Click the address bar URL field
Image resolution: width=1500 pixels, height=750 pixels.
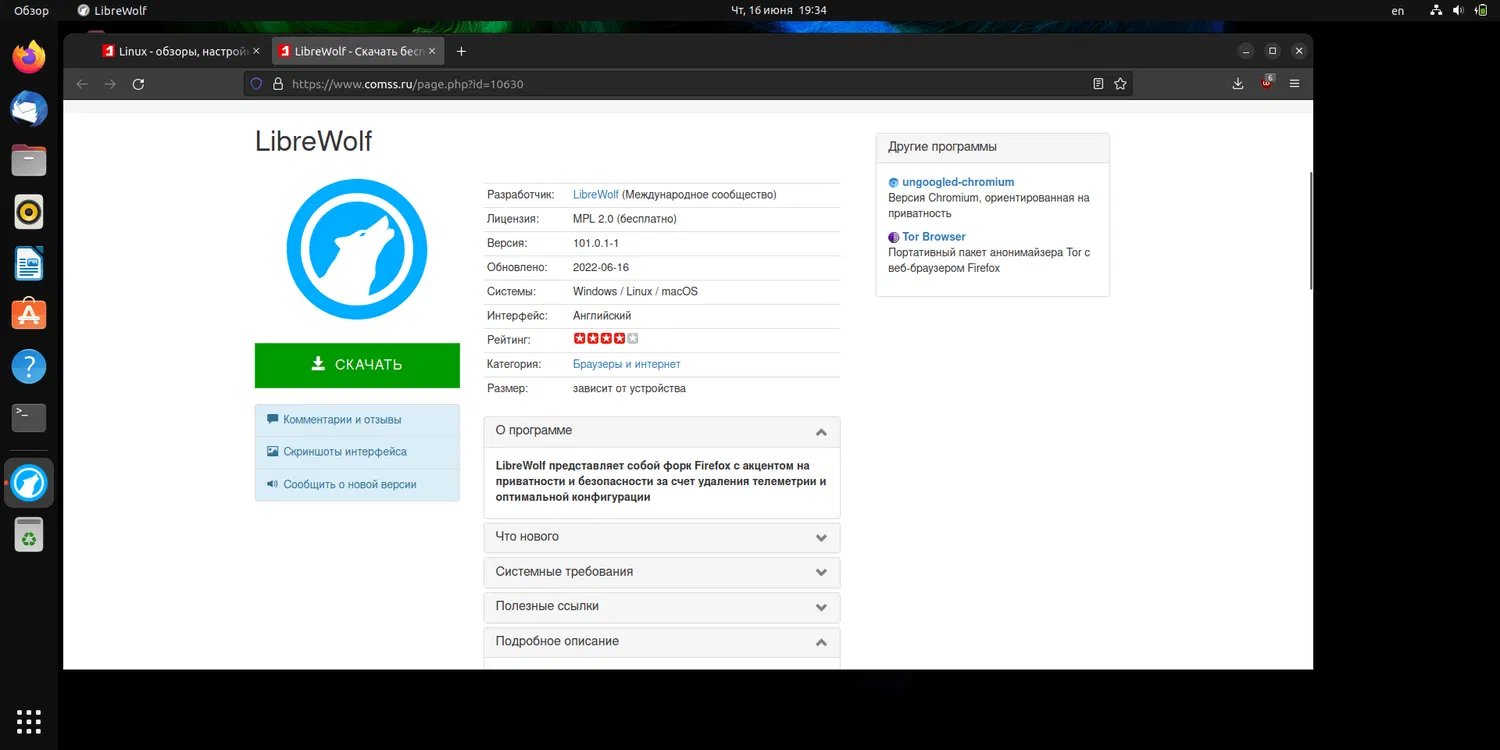coord(688,84)
